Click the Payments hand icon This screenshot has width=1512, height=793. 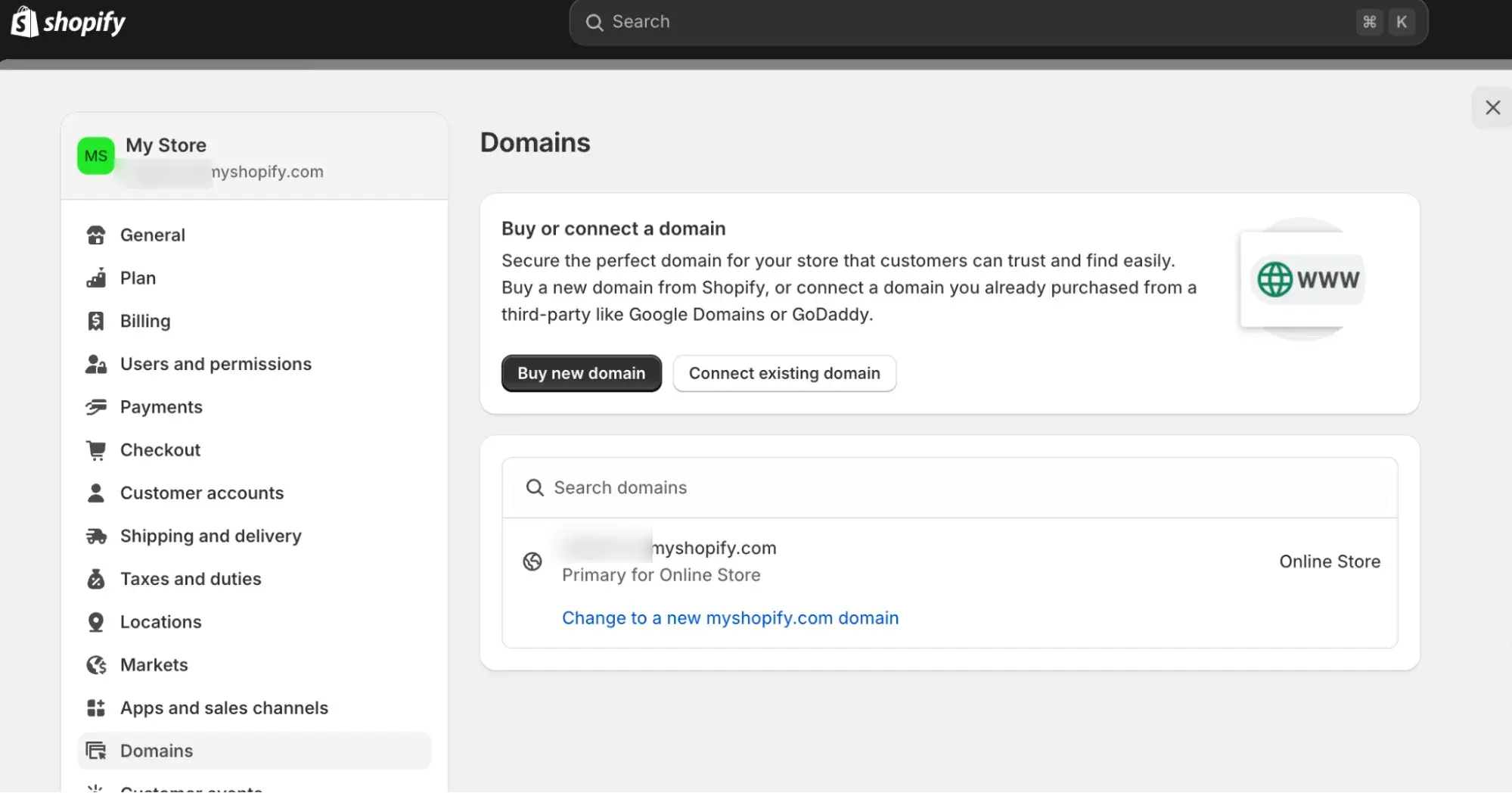(x=96, y=407)
